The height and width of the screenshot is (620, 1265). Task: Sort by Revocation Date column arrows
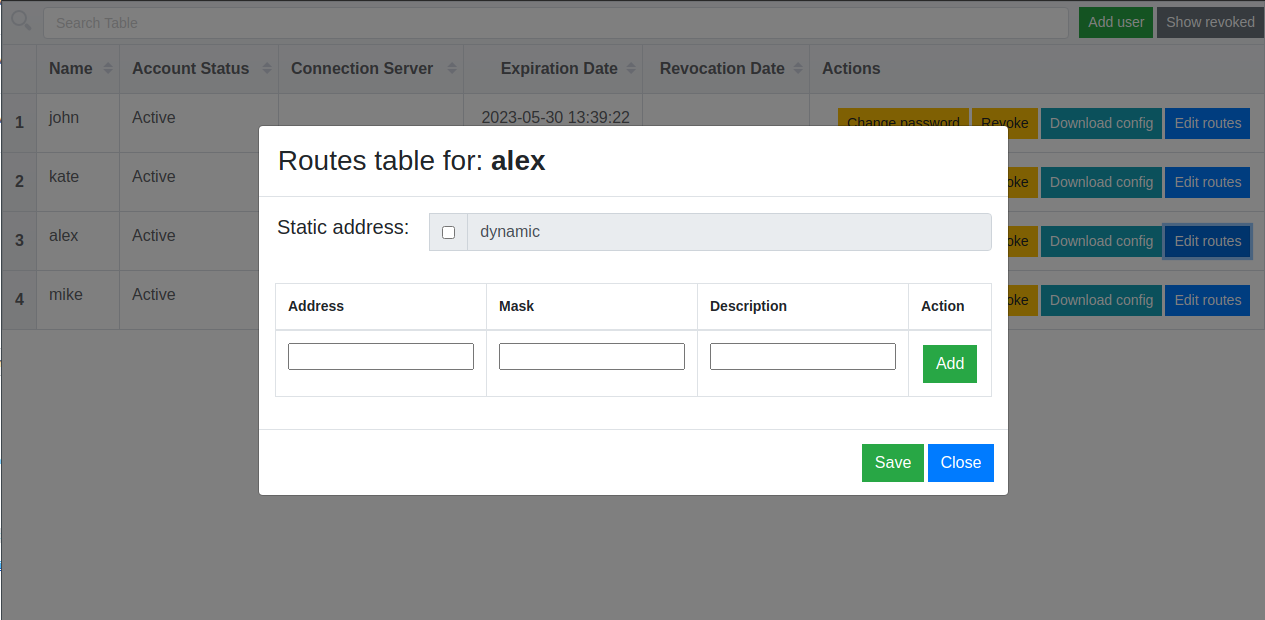click(798, 69)
